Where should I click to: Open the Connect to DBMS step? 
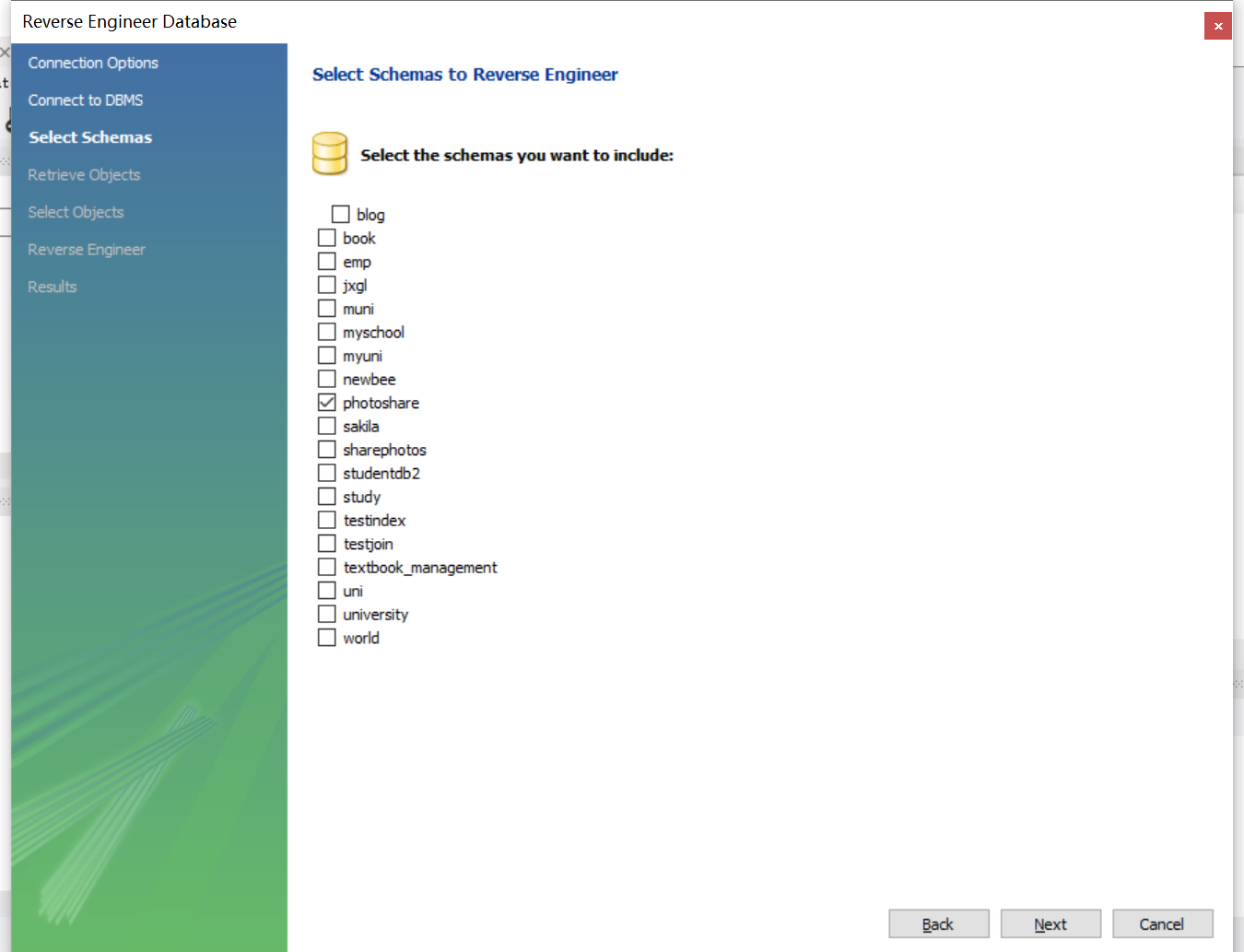tap(85, 100)
